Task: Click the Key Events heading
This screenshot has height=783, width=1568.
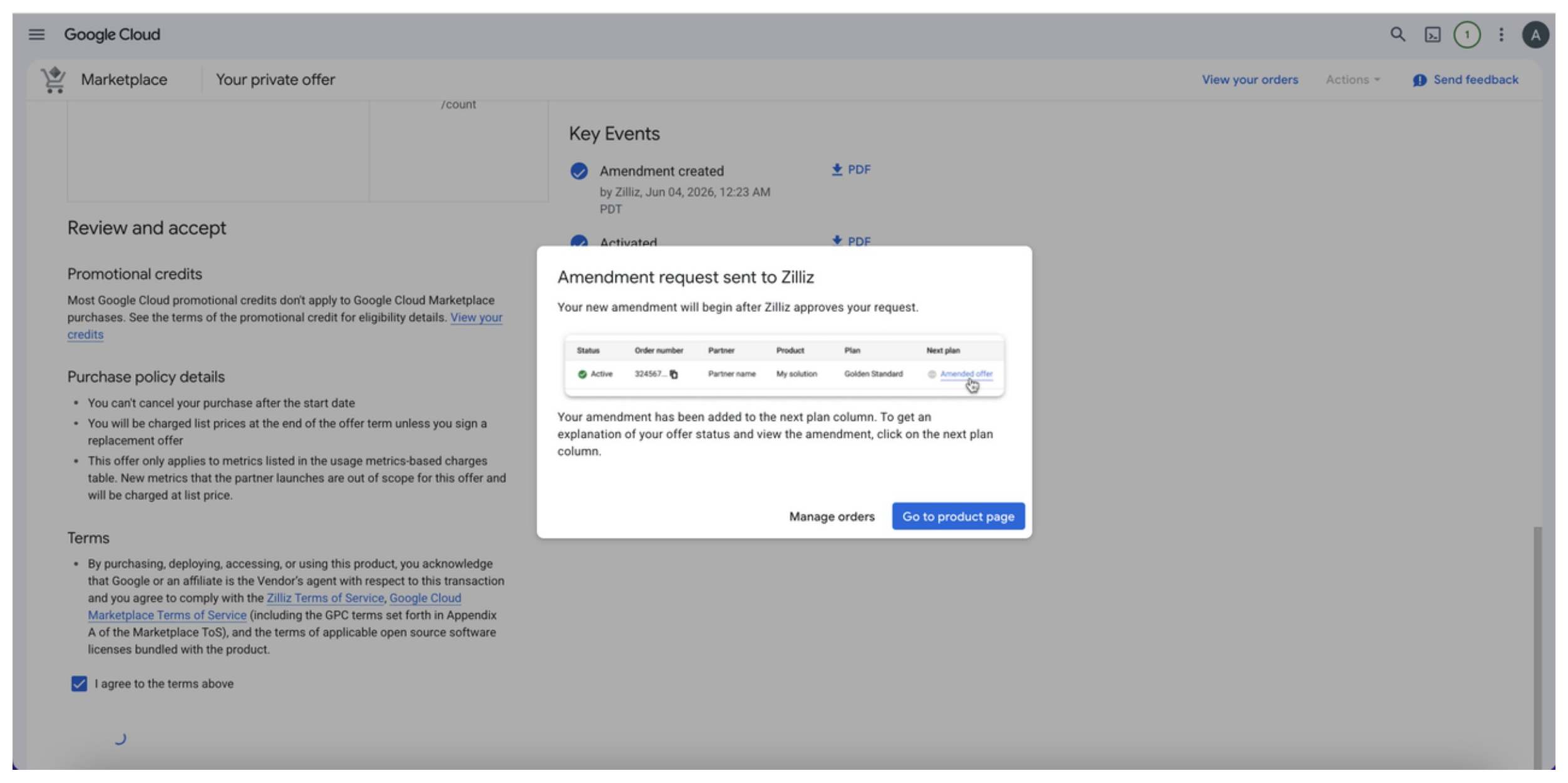Action: (x=614, y=133)
